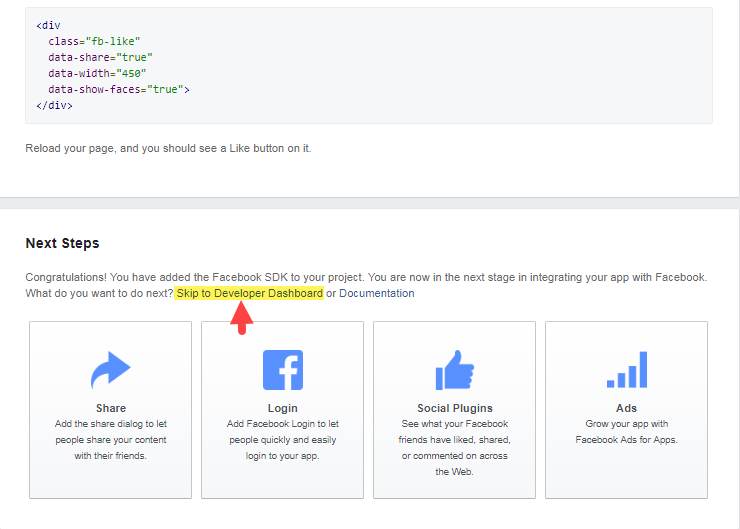
Task: Open Skip to Developer Dashboard link
Action: [x=249, y=293]
